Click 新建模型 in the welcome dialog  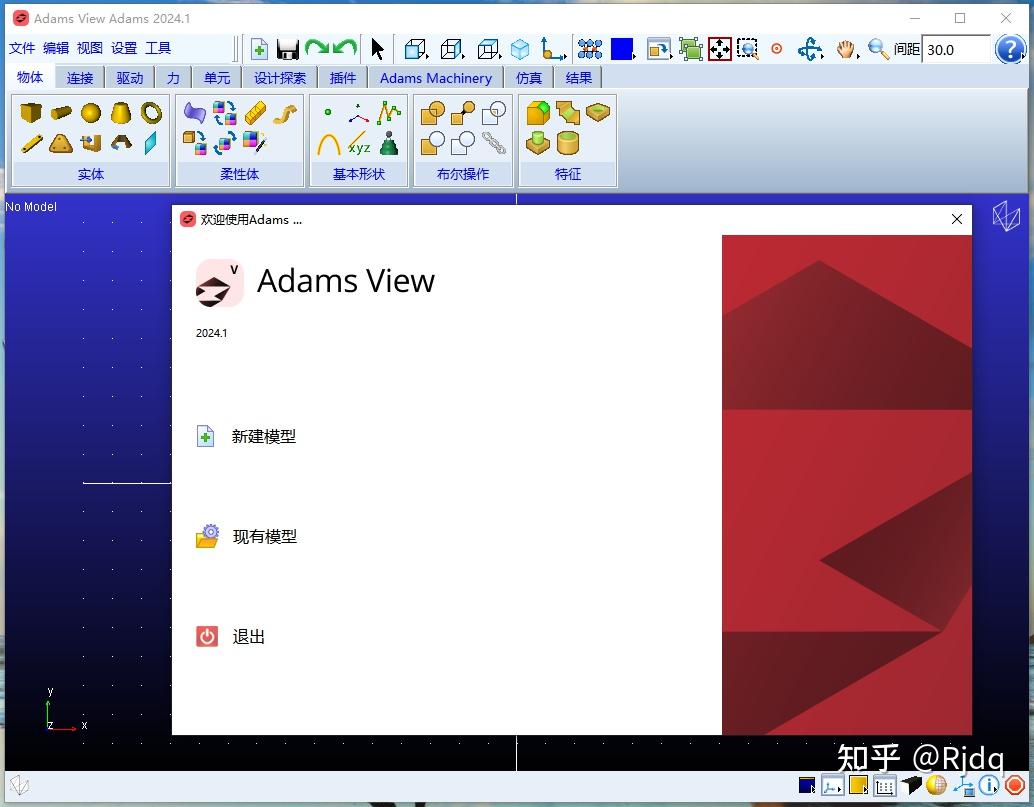click(264, 436)
